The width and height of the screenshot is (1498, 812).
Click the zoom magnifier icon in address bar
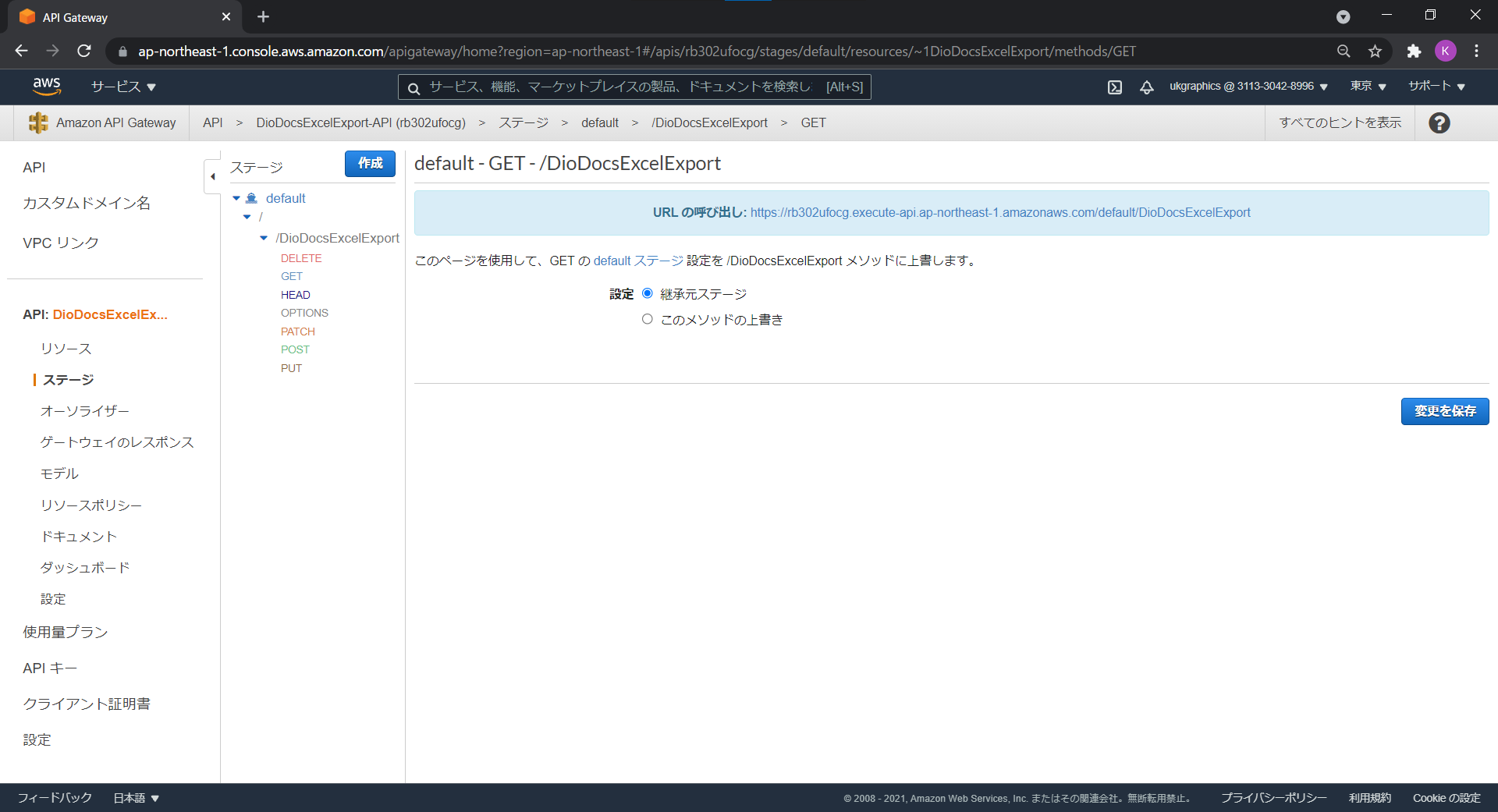click(1344, 51)
